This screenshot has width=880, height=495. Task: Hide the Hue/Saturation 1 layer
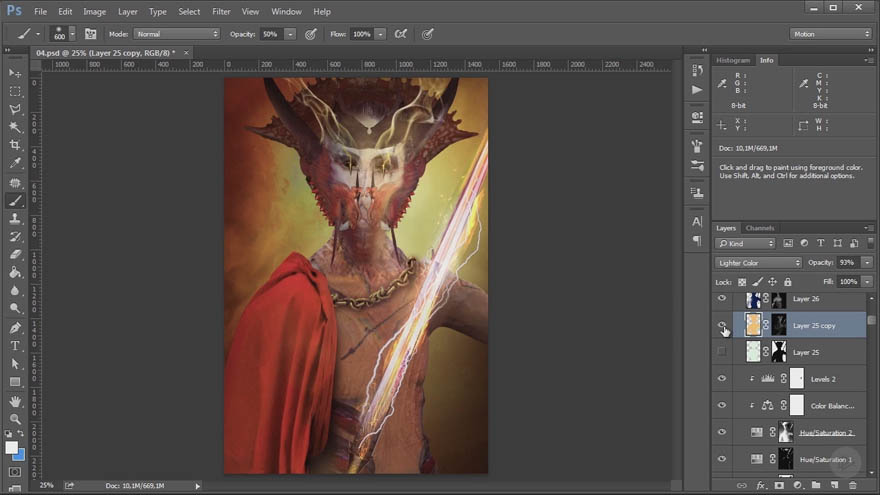[722, 459]
